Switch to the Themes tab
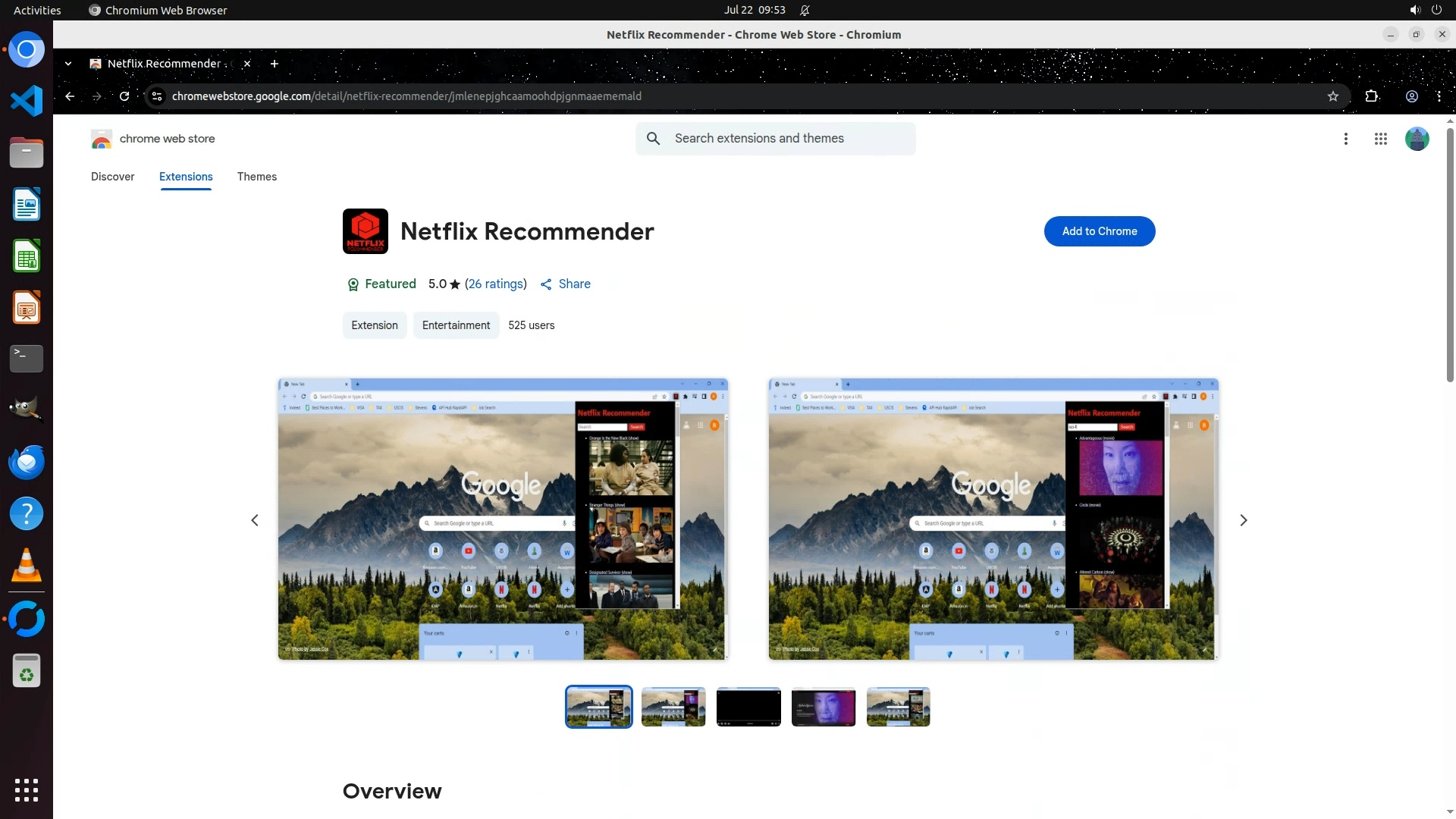1456x819 pixels. coord(256,177)
